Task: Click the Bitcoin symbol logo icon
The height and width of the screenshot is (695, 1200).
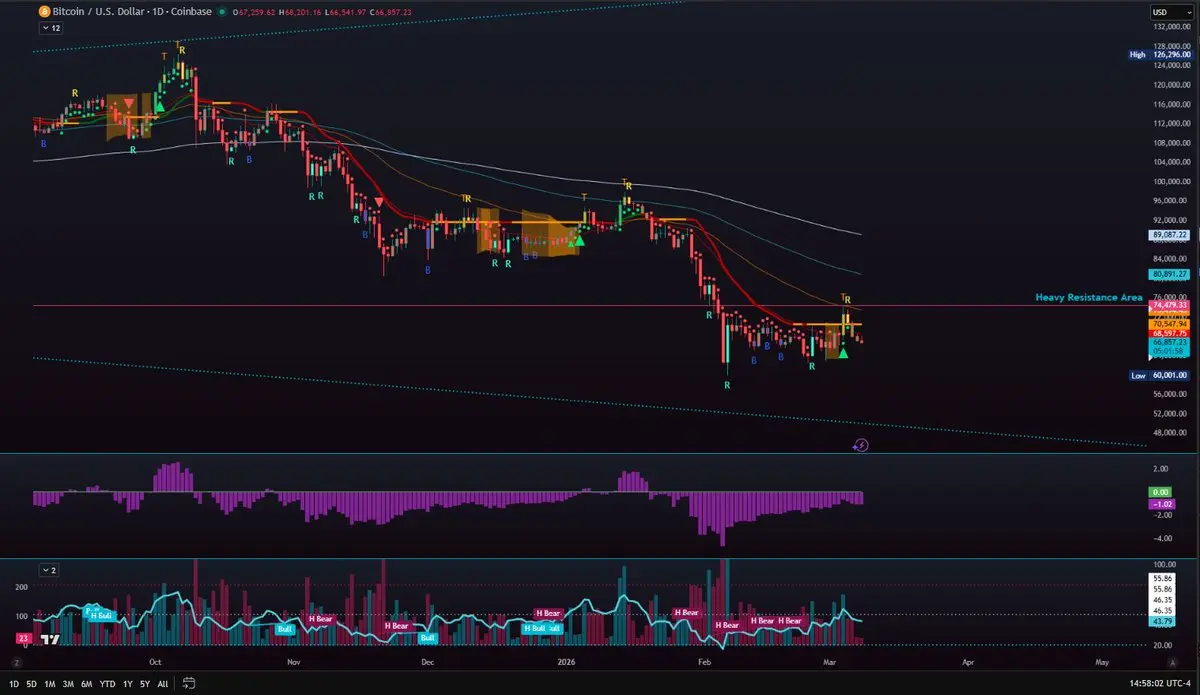Action: click(x=44, y=12)
